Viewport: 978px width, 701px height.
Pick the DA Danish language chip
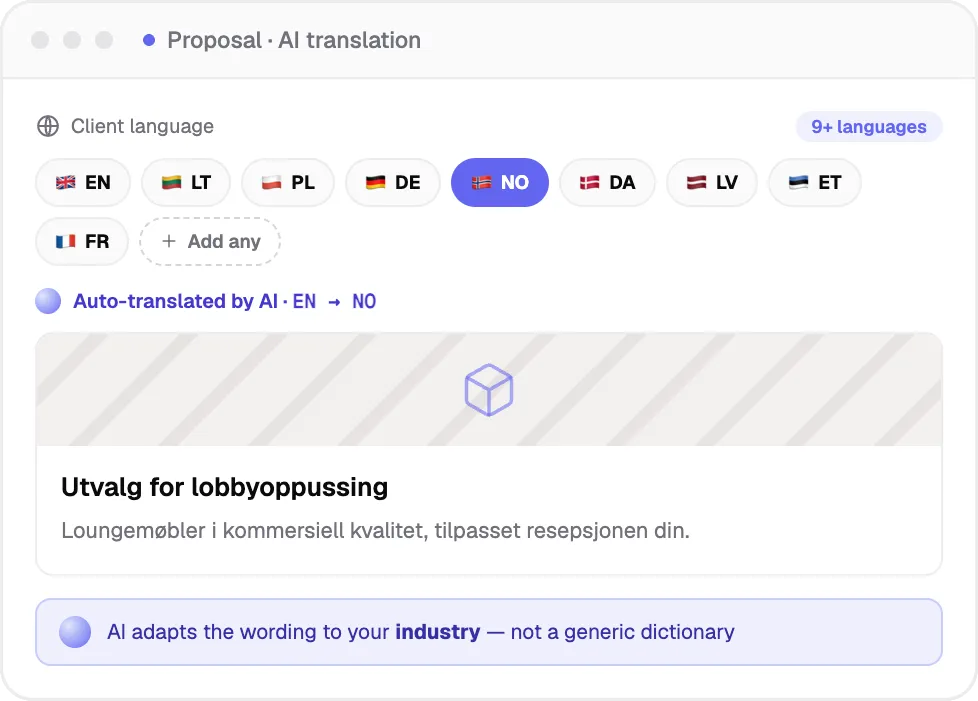[x=607, y=182]
